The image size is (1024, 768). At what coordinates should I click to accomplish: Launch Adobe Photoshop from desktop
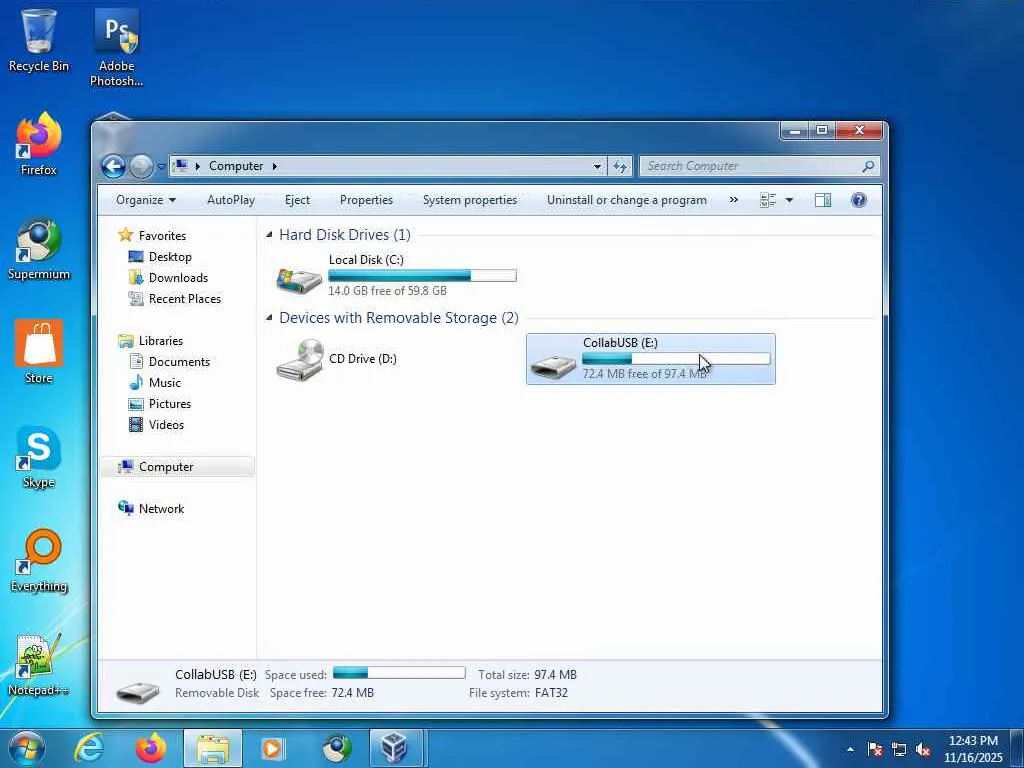coord(116,47)
